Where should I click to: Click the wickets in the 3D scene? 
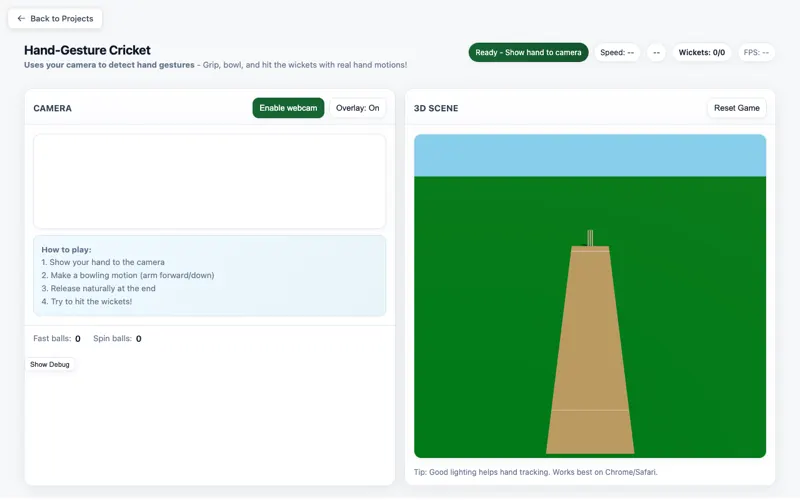point(590,238)
